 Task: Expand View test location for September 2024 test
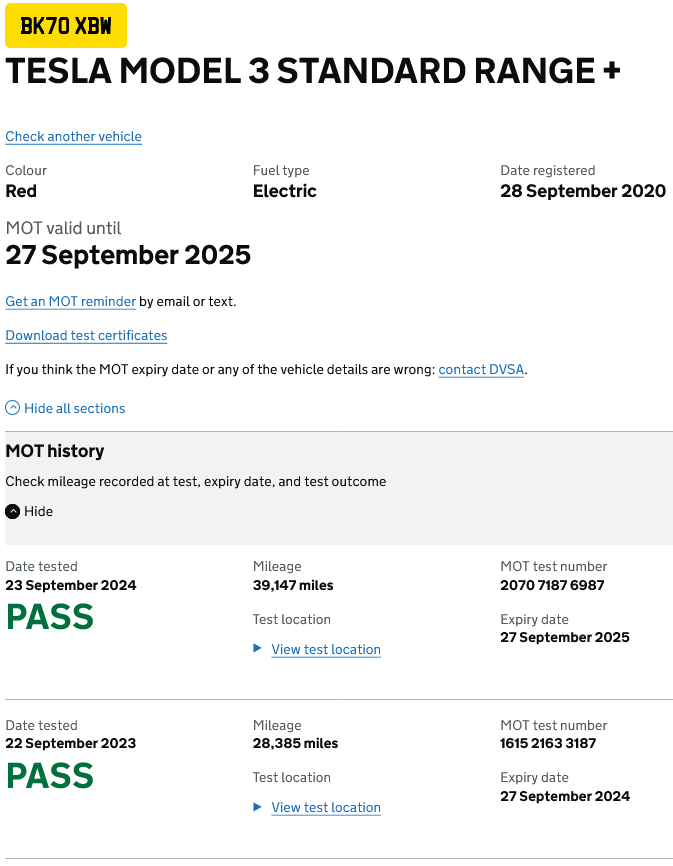[x=326, y=650]
